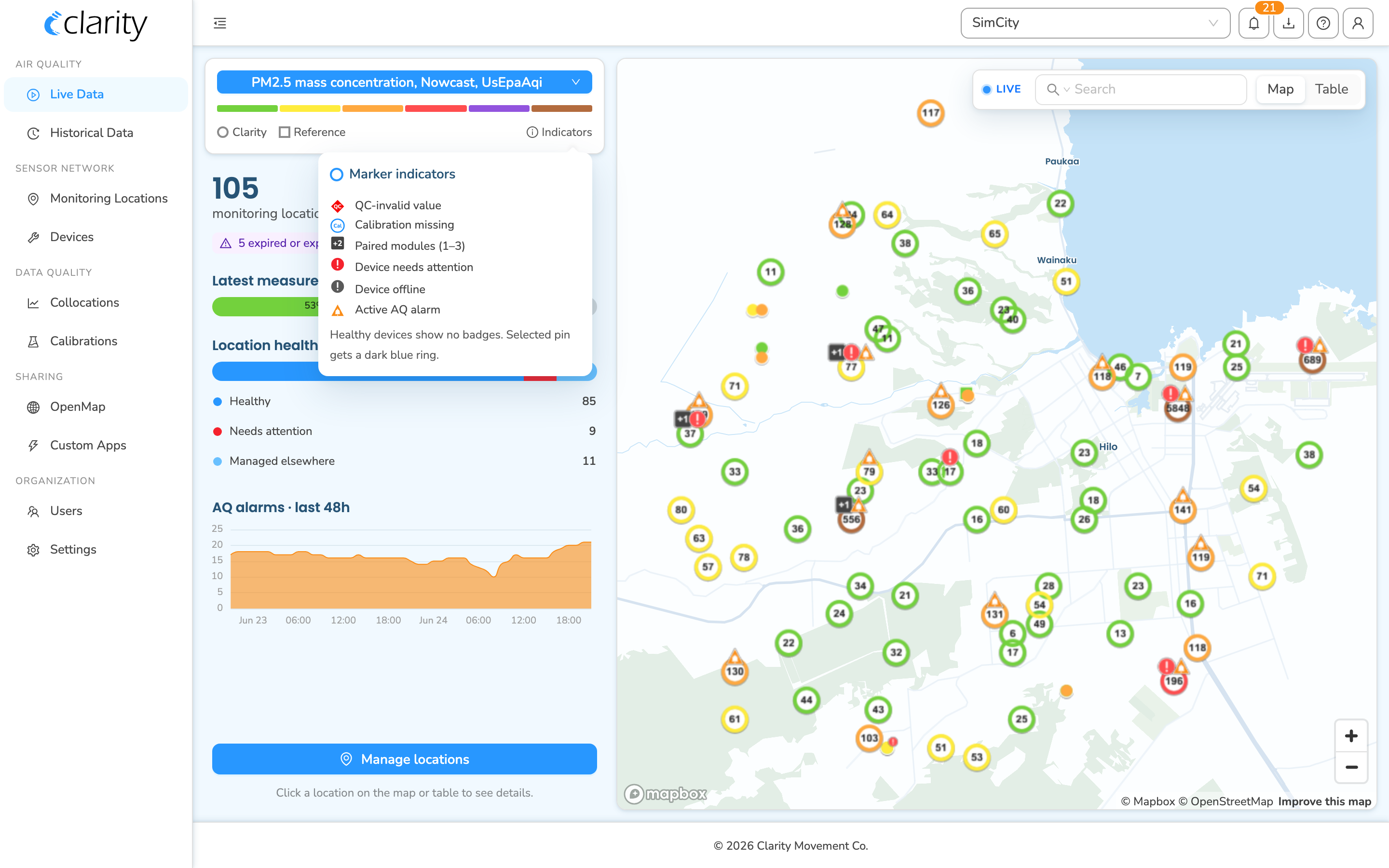Click the Indicators info icon
The height and width of the screenshot is (868, 1389).
click(x=532, y=132)
